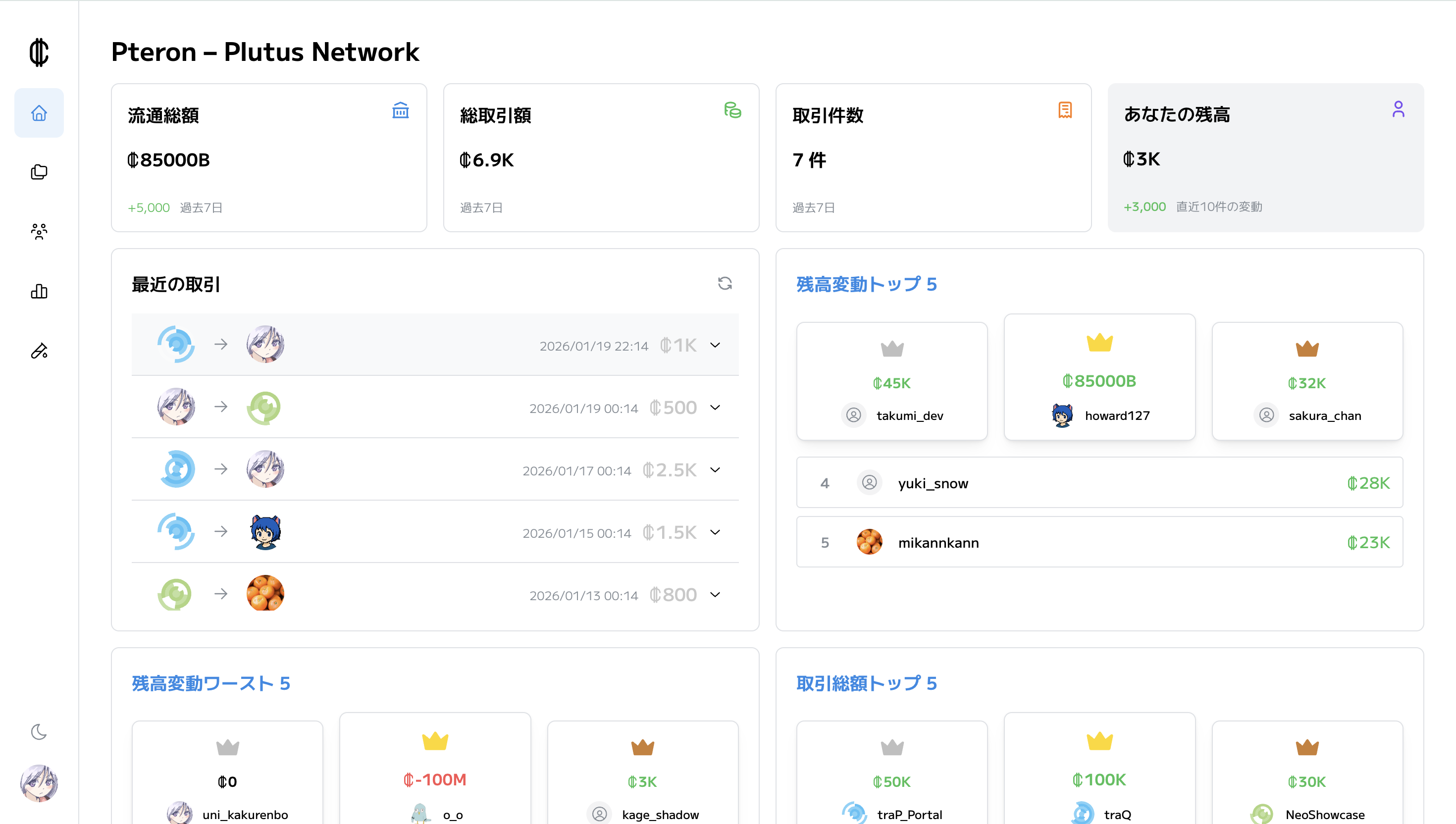1456x824 pixels.
Task: Click the home icon in sidebar
Action: (39, 113)
